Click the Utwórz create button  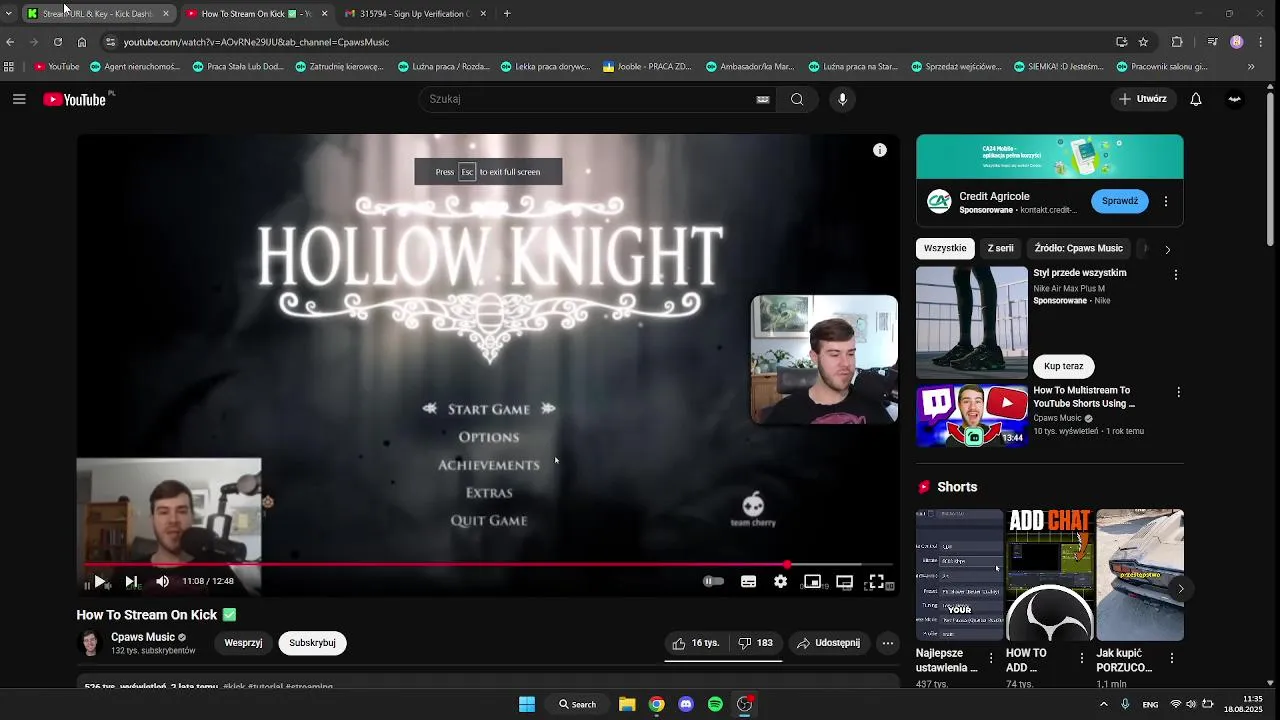[x=1143, y=99]
